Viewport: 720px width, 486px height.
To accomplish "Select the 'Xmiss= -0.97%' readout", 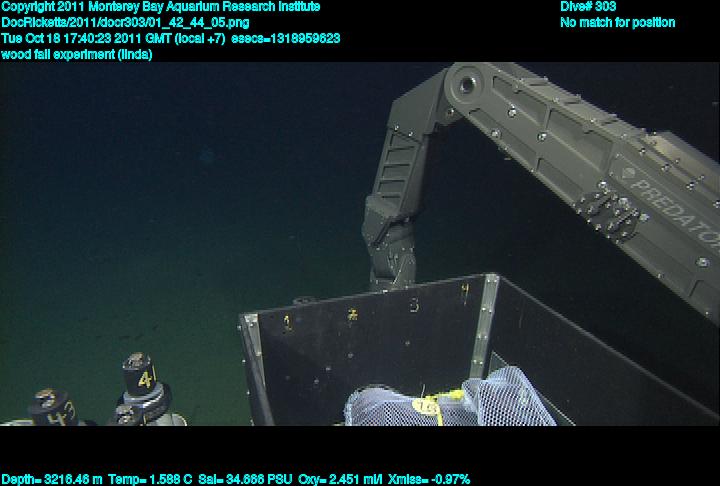I will pos(429,479).
